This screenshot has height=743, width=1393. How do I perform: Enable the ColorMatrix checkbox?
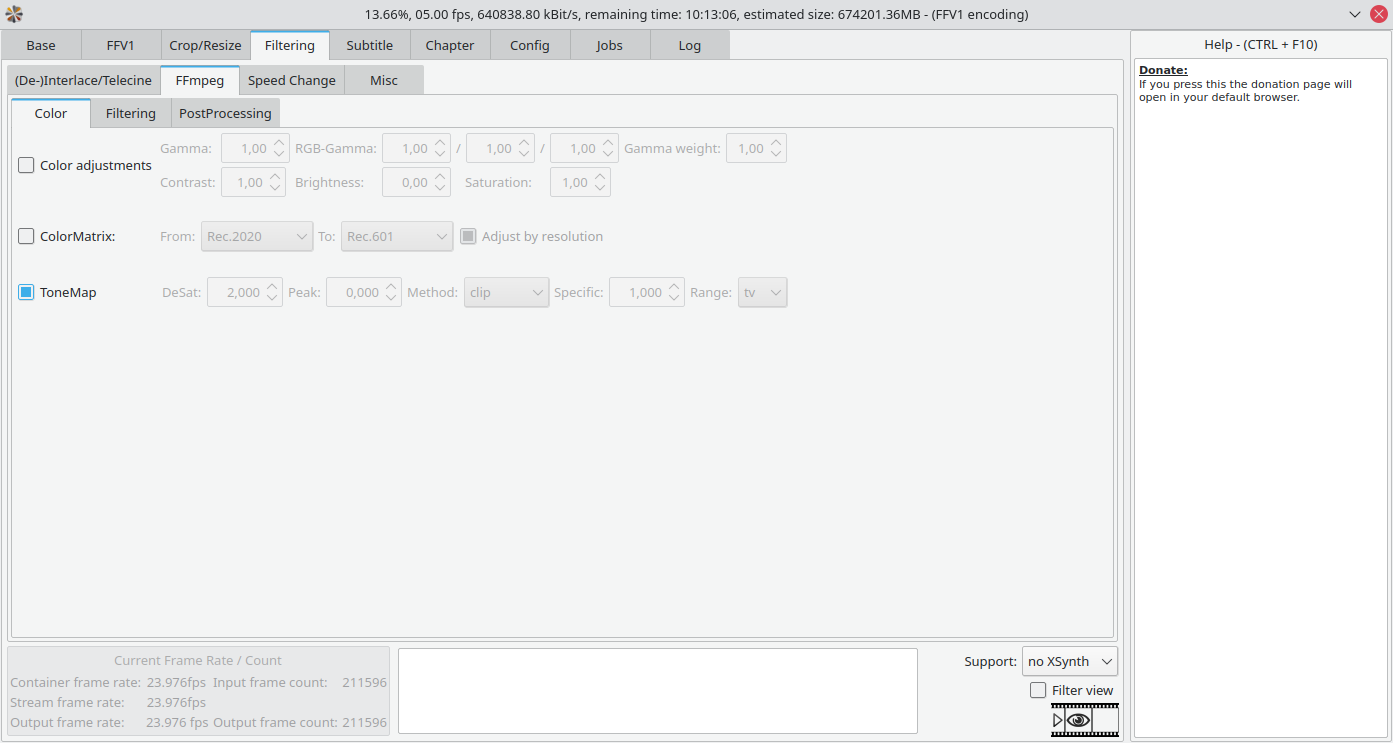point(27,237)
